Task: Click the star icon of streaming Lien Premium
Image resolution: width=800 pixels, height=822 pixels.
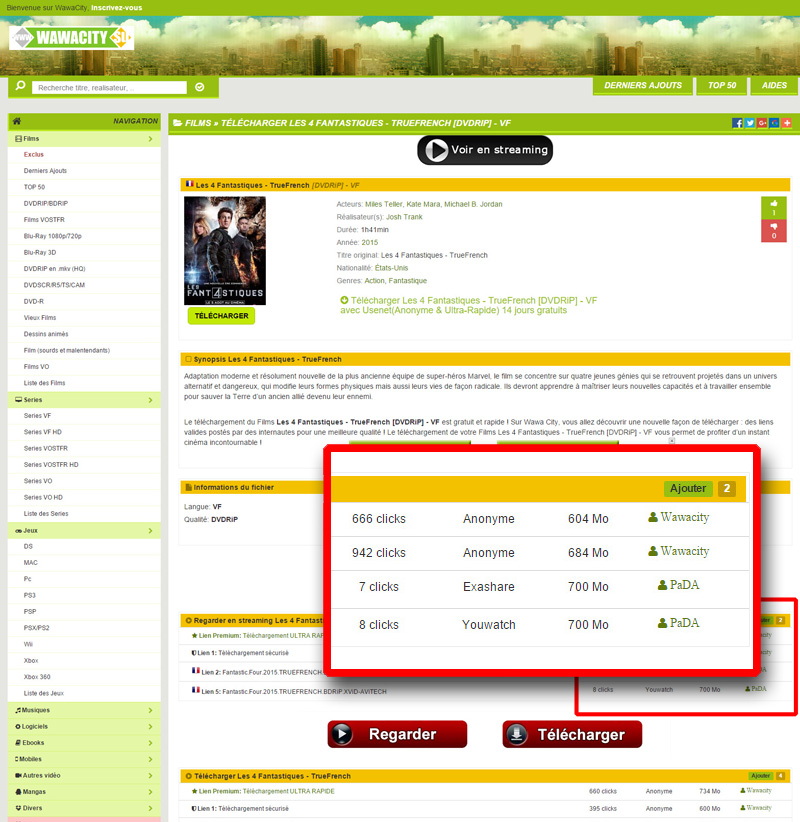Action: coord(194,635)
